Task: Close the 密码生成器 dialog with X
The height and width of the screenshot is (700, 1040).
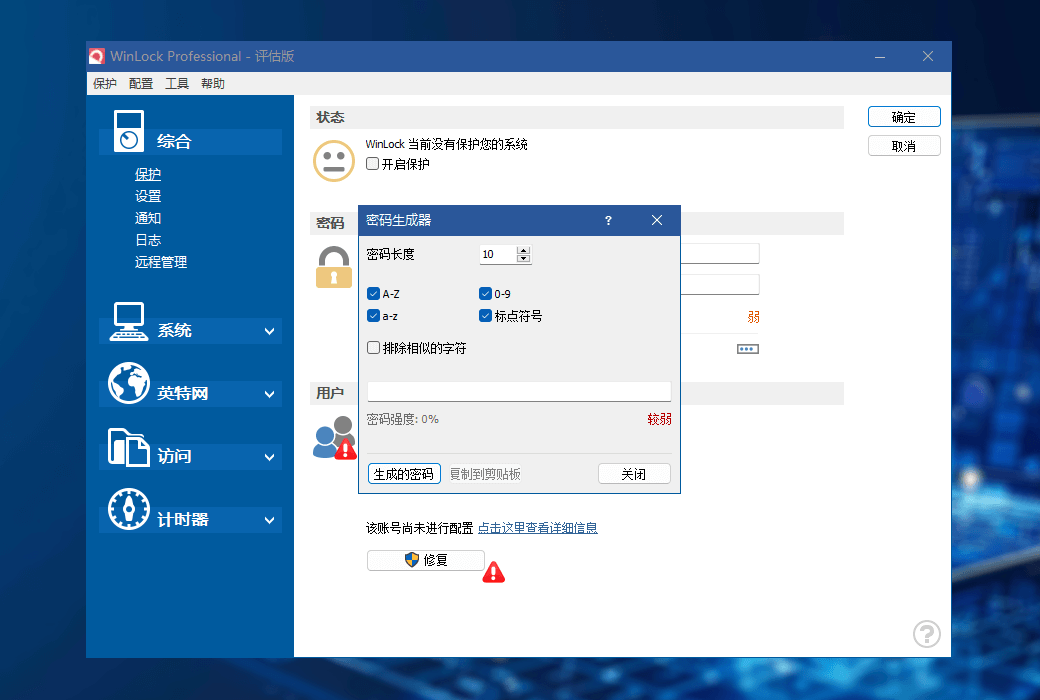Action: click(x=657, y=220)
